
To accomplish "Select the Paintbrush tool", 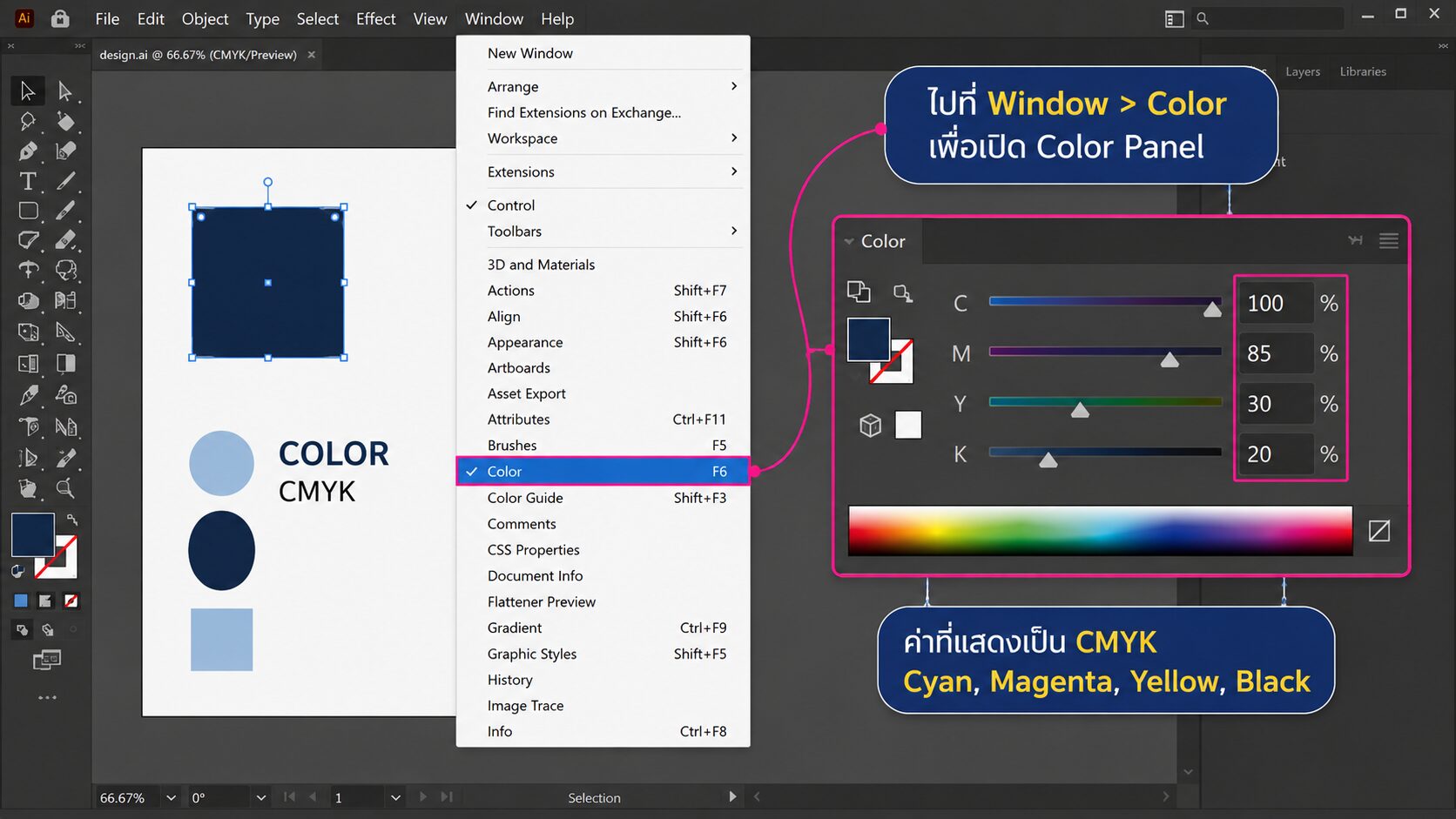I will 65,211.
